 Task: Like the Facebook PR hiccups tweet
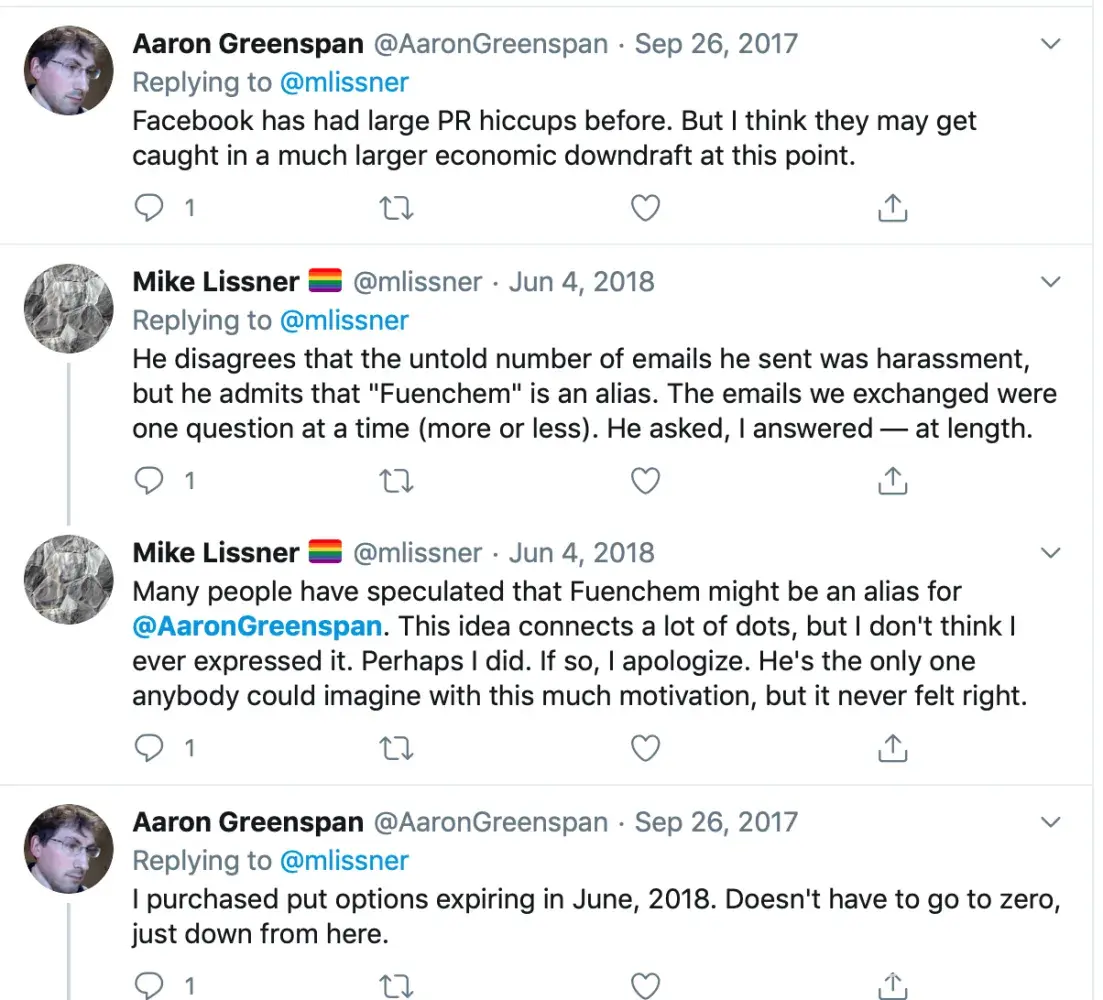click(646, 208)
